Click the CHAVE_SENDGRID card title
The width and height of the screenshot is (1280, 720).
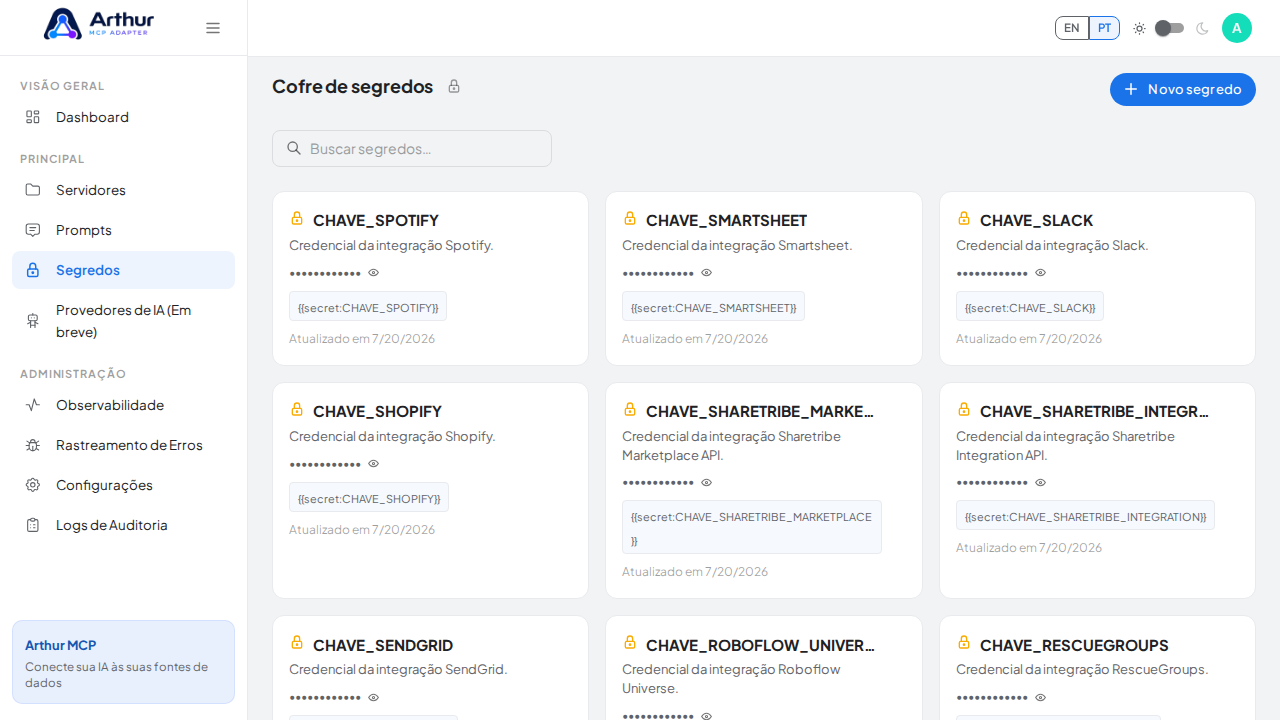[383, 646]
